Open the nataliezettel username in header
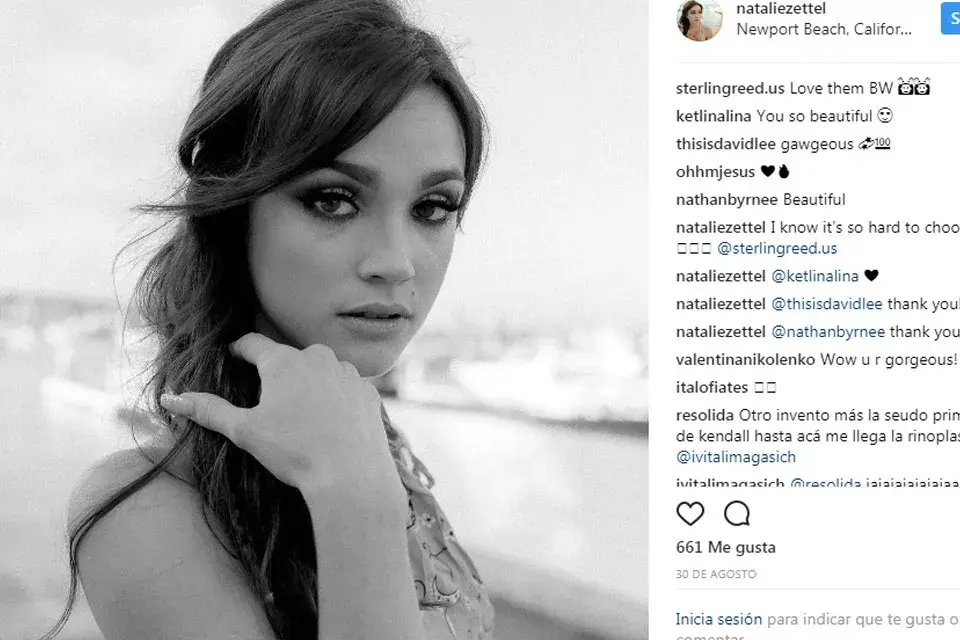 click(781, 9)
